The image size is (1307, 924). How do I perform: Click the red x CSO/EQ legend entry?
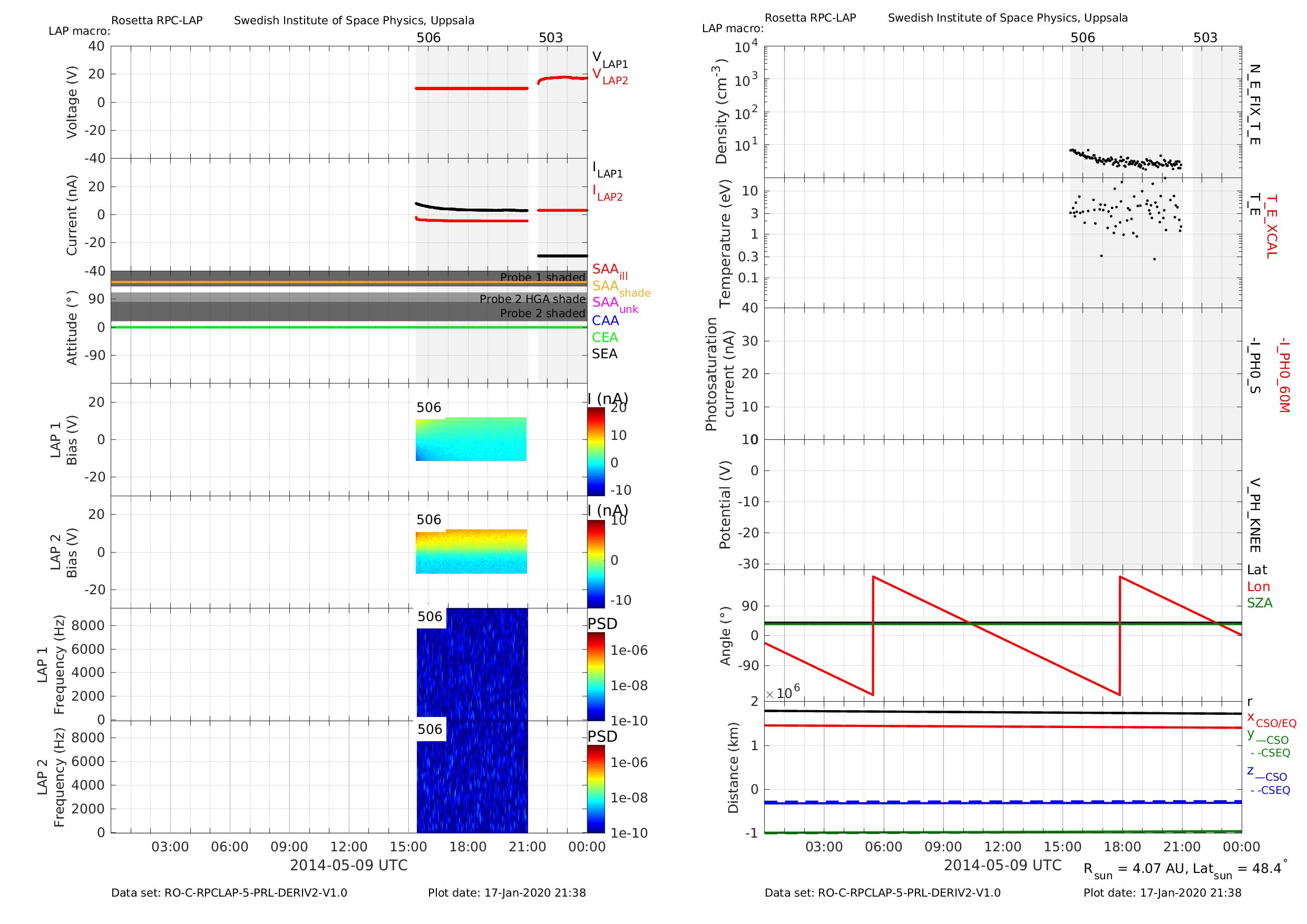tap(1272, 720)
